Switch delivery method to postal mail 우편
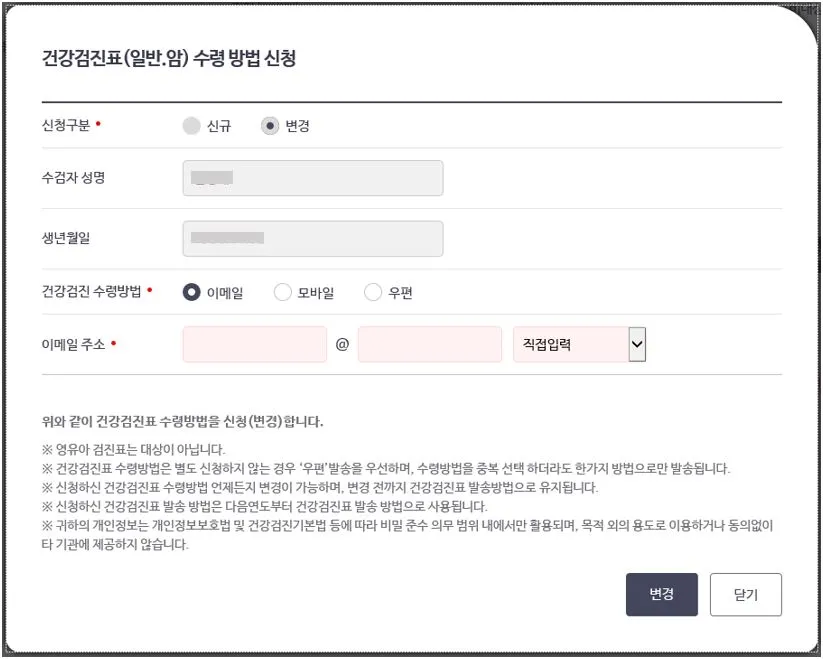Viewport: 823px width, 659px height. (x=372, y=291)
